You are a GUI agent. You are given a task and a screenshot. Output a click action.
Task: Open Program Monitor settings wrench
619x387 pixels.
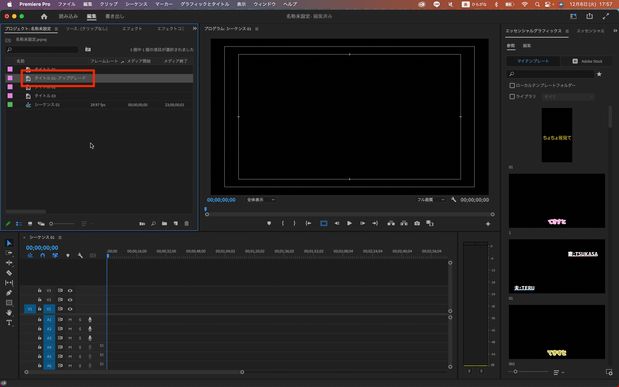point(454,200)
